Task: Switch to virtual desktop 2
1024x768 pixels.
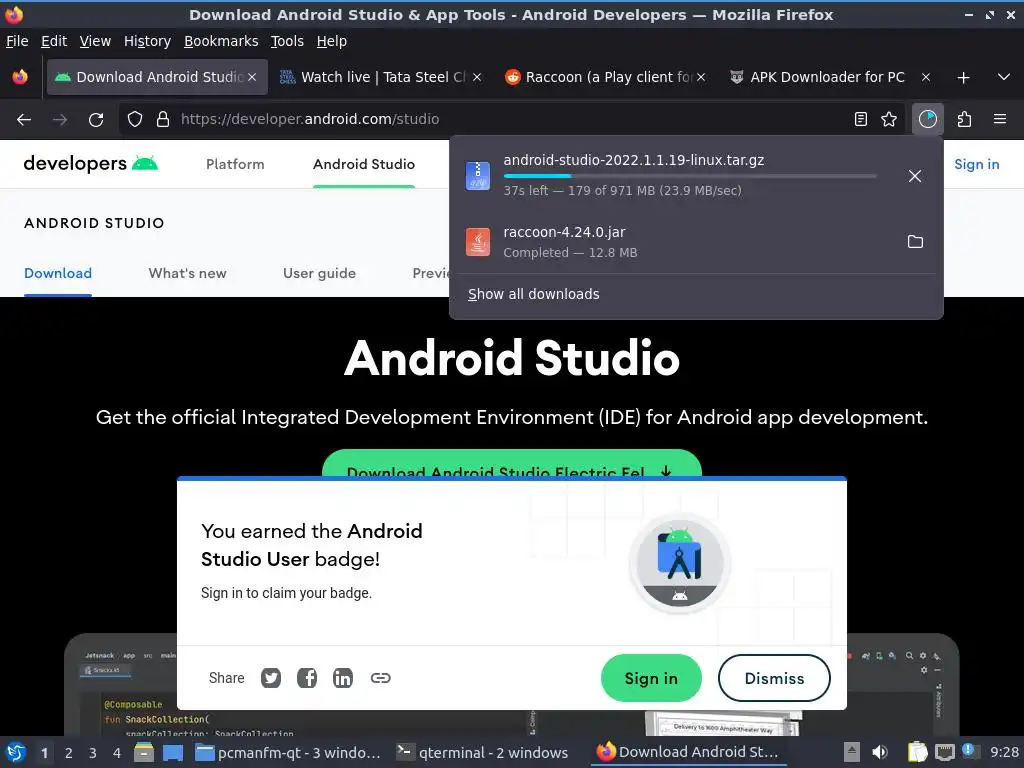Action: coord(69,753)
